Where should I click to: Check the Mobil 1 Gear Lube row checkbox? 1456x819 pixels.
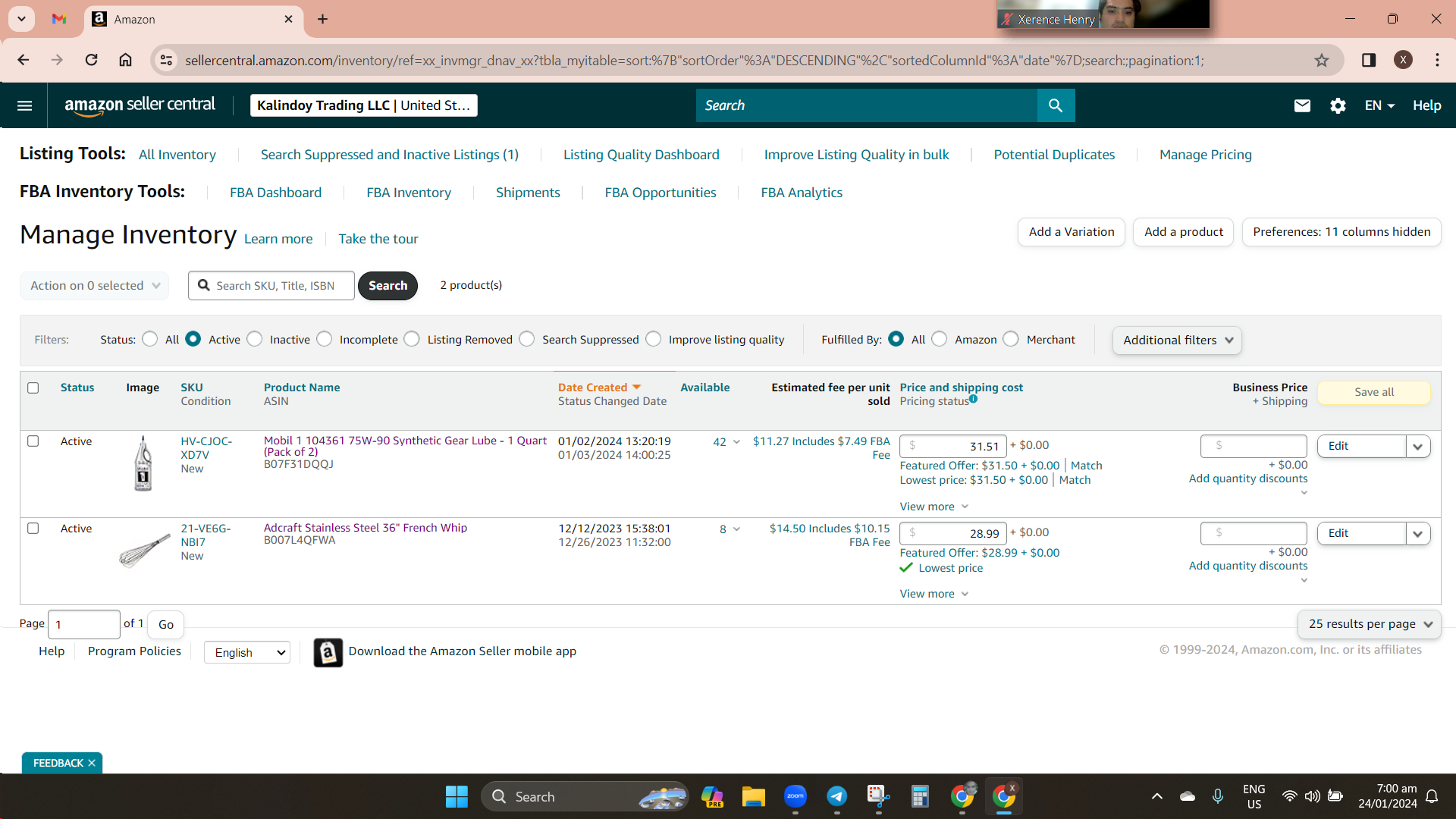click(33, 441)
